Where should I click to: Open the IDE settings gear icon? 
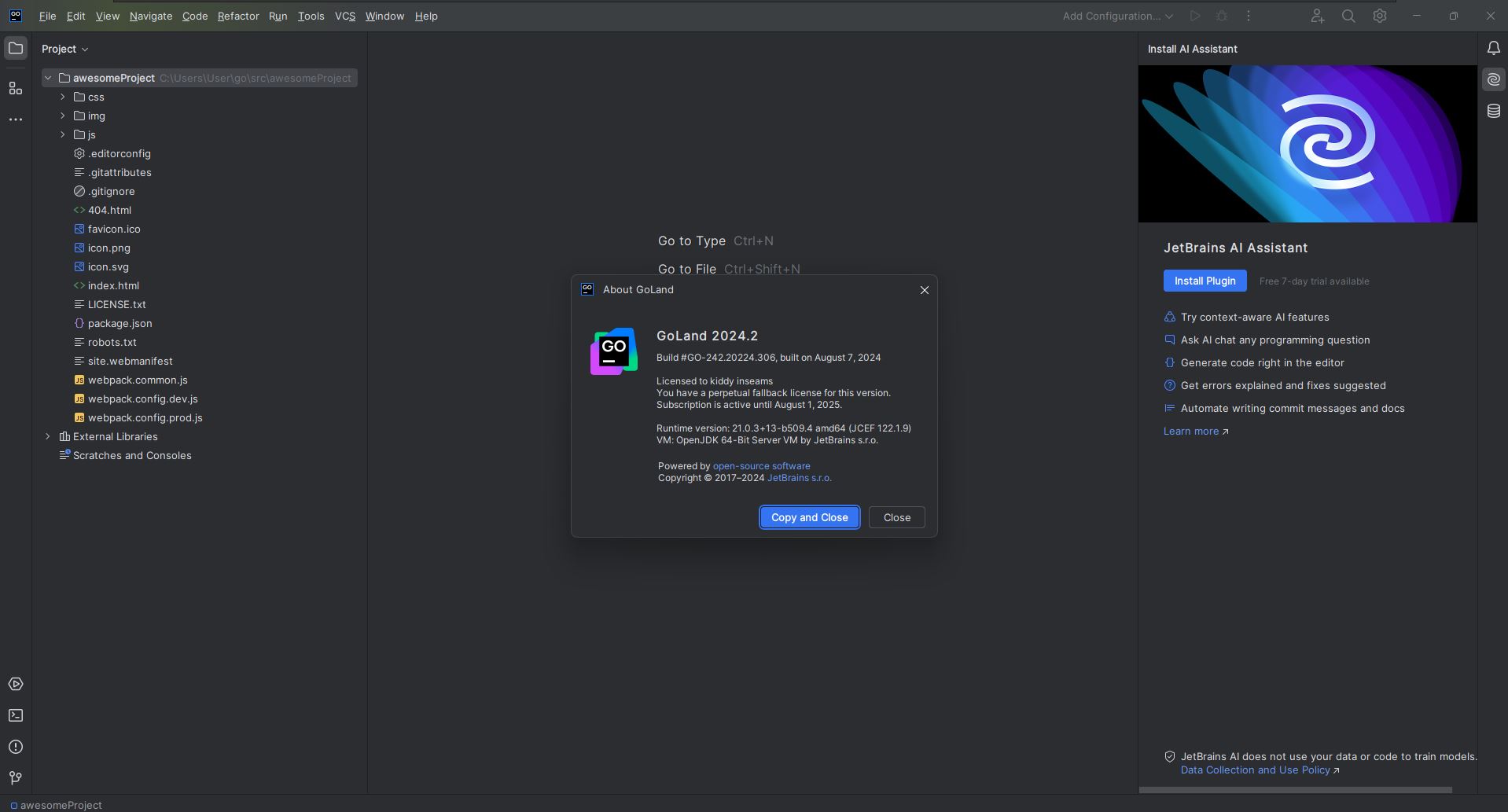click(x=1380, y=16)
